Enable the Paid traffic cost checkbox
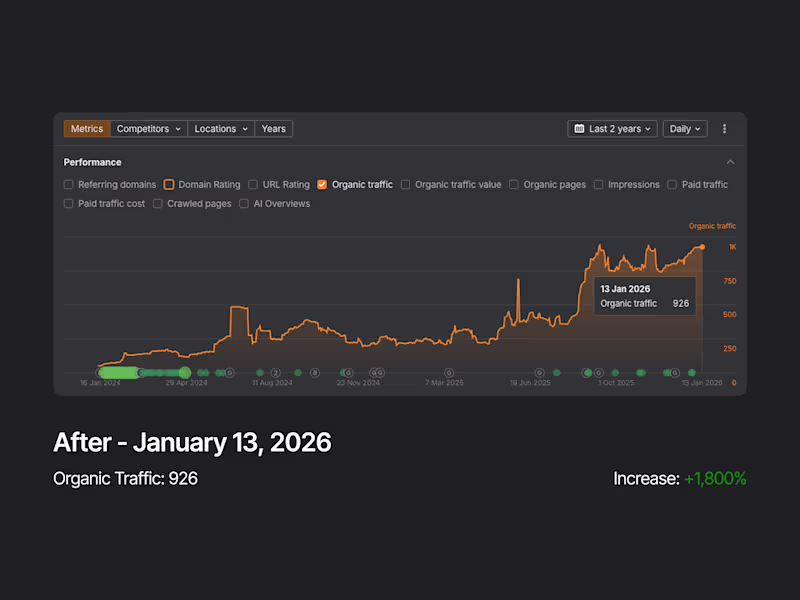 click(68, 203)
